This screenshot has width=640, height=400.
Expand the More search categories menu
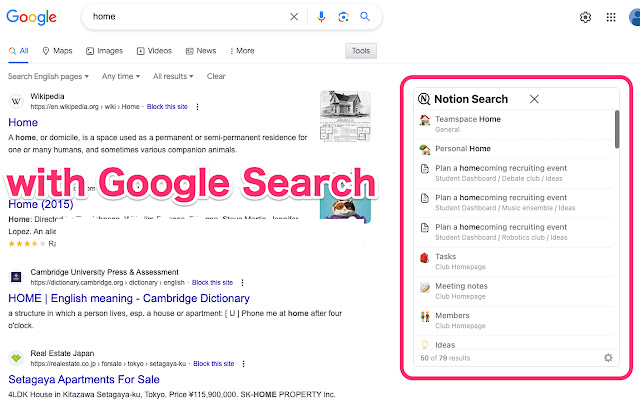click(x=242, y=51)
